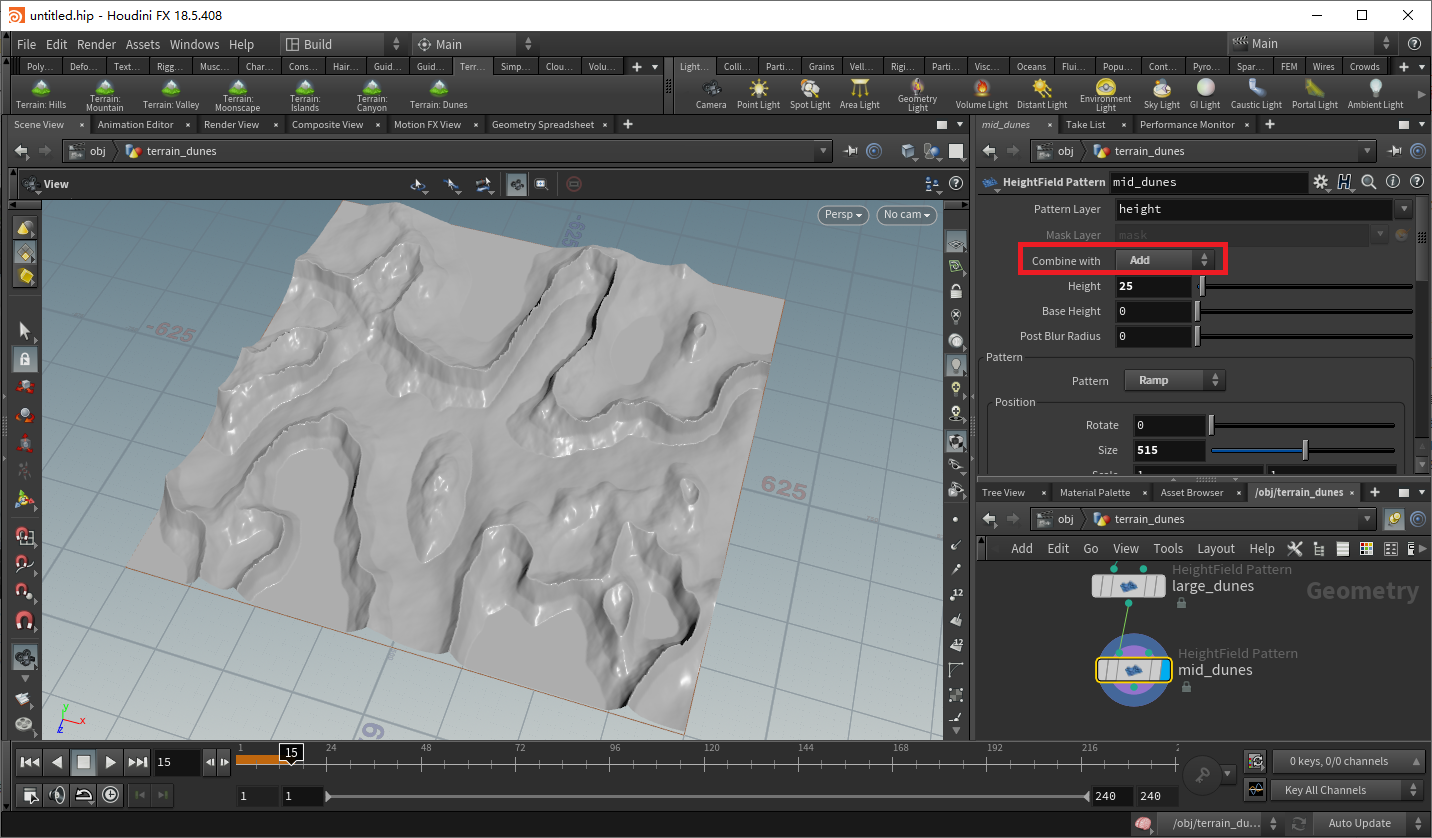
Task: Open the Render menu
Action: click(96, 44)
